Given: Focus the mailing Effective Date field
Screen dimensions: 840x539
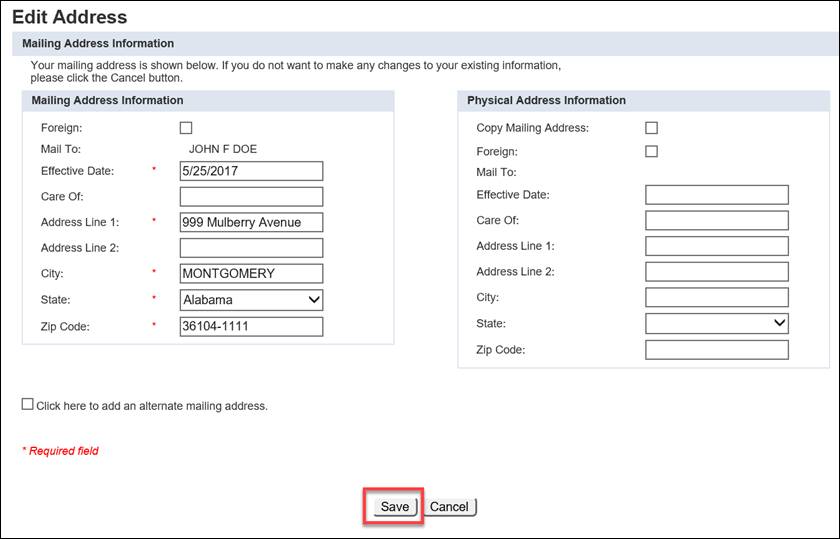Looking at the screenshot, I should (251, 171).
